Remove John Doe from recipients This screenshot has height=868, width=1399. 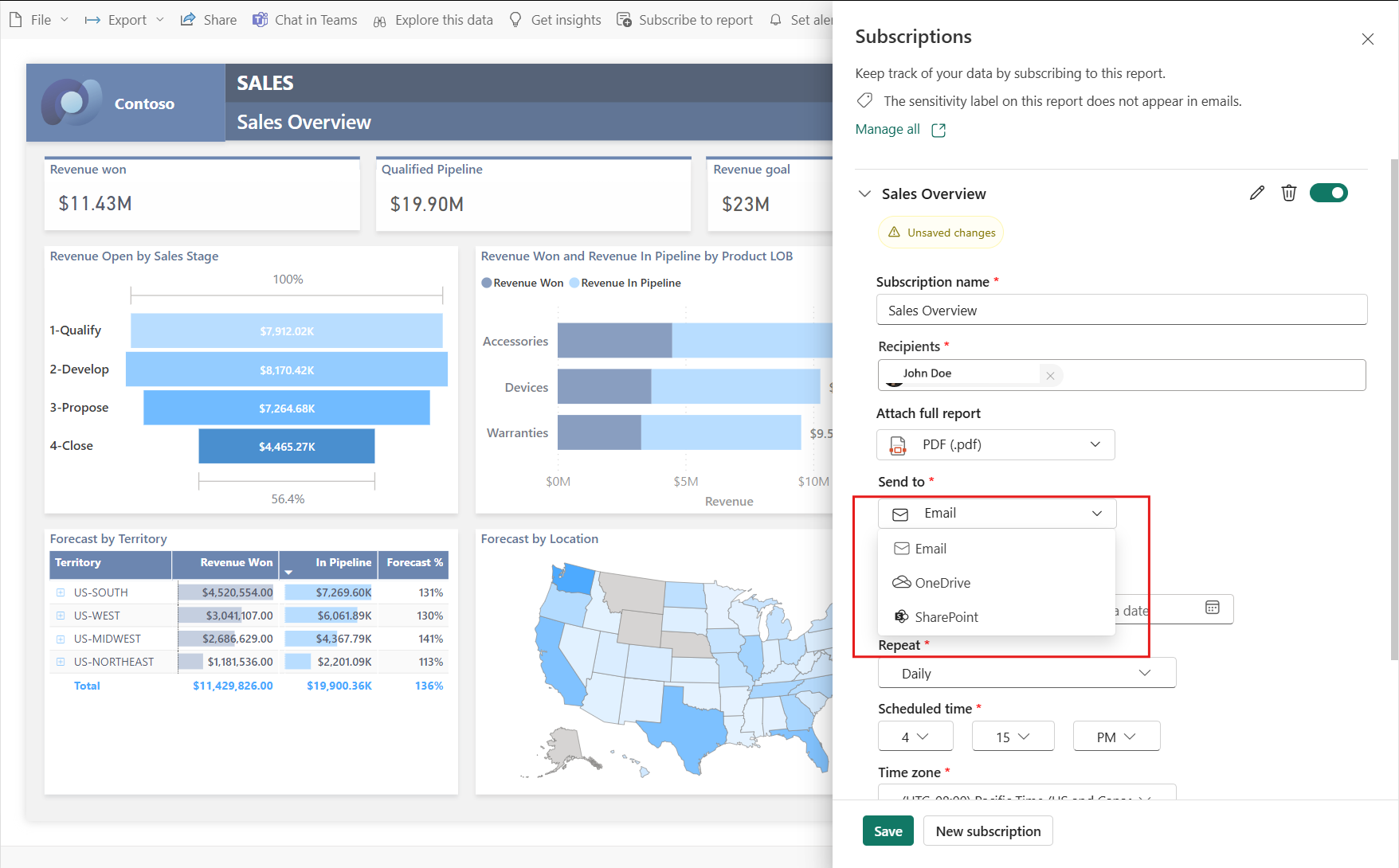[1050, 375]
